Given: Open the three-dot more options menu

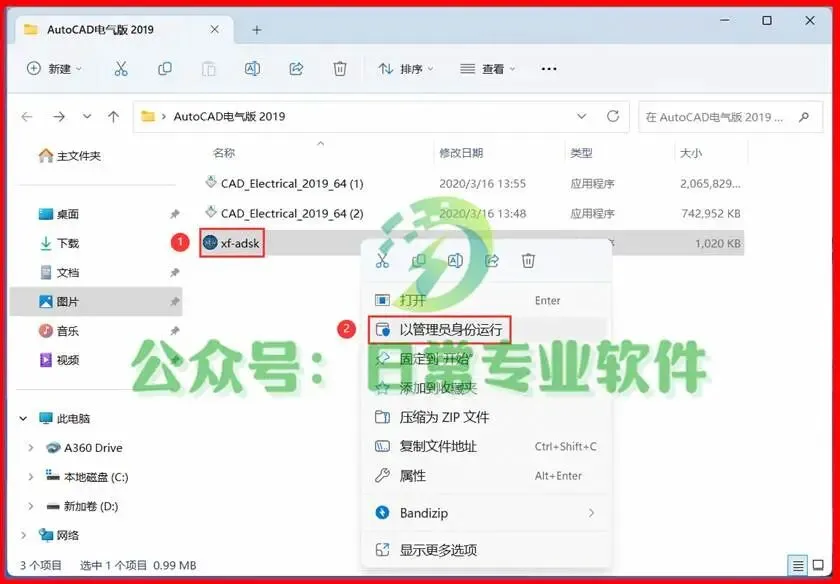Looking at the screenshot, I should [x=549, y=69].
